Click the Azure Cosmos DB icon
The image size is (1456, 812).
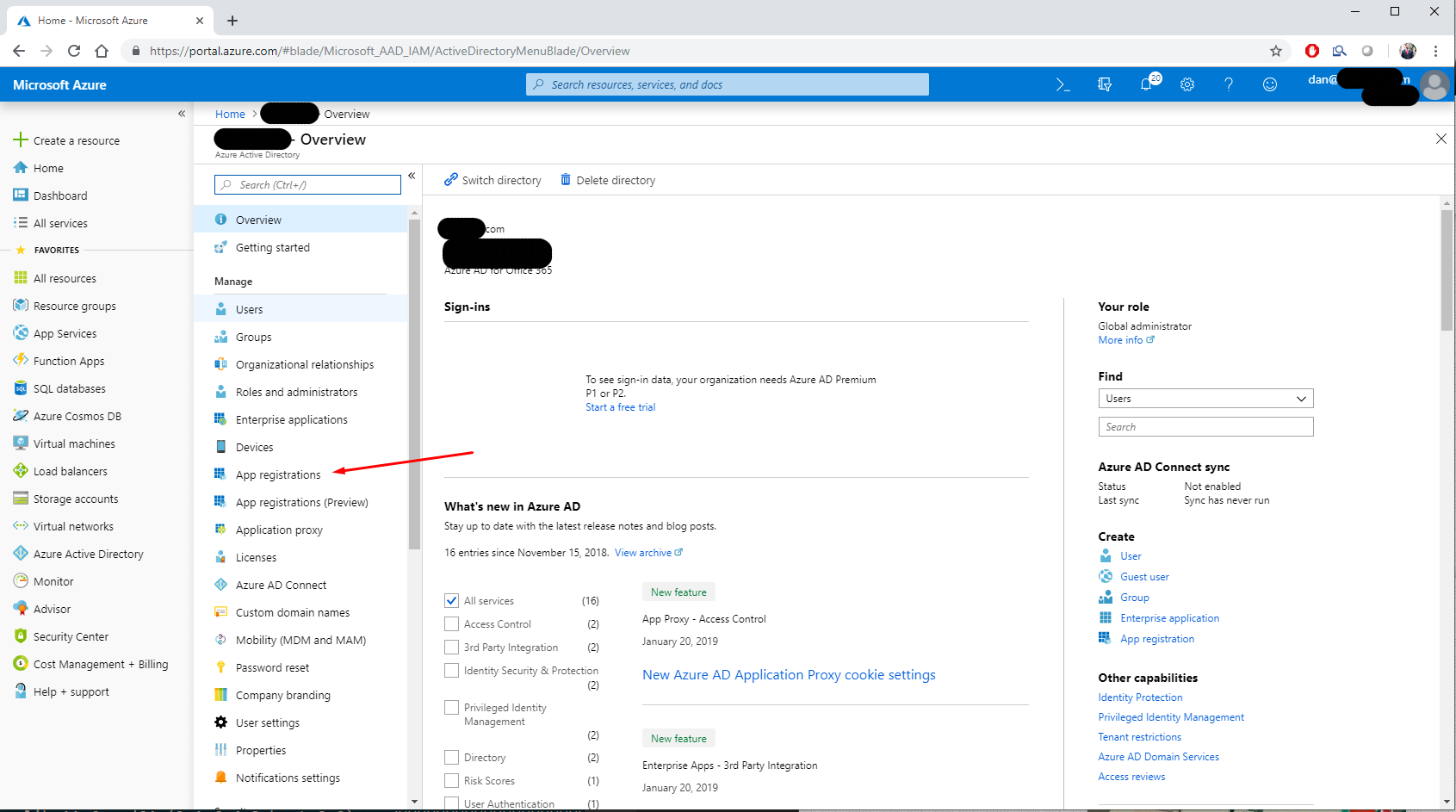(x=21, y=416)
